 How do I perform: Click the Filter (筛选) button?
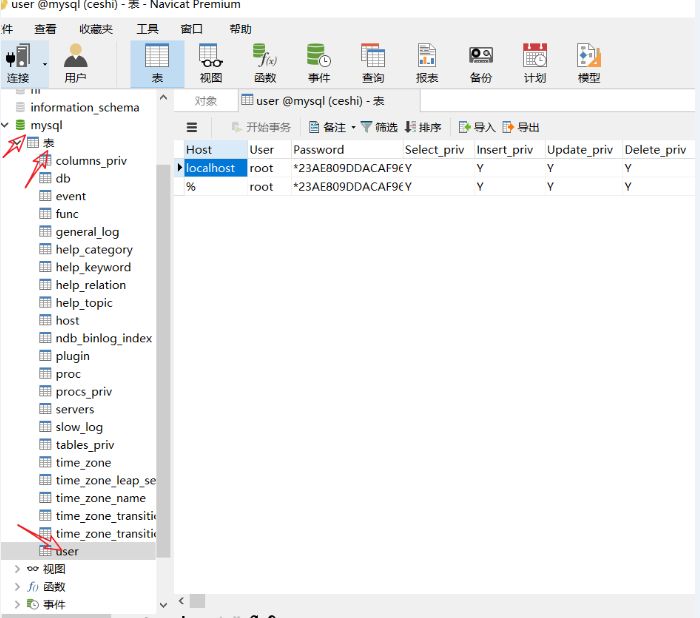(x=379, y=127)
